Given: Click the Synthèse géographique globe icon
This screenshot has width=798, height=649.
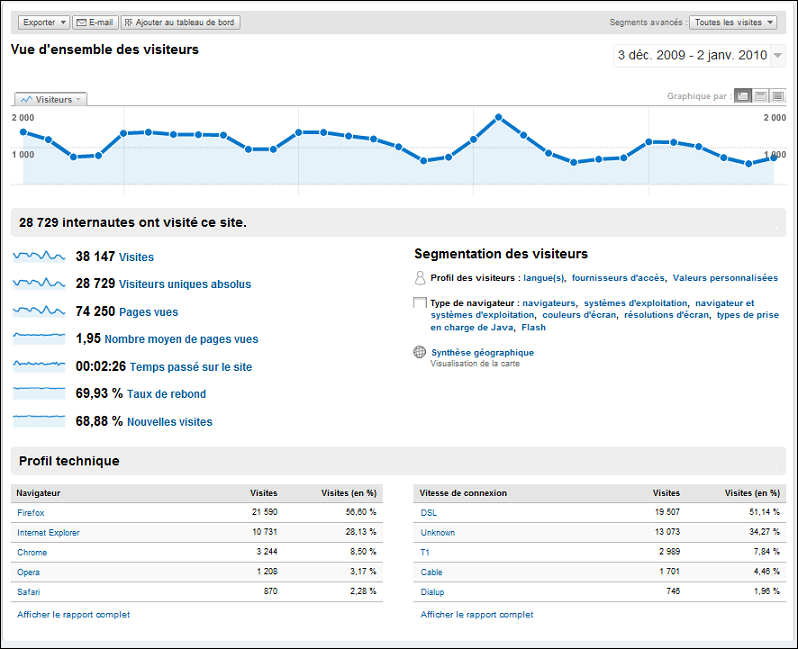Looking at the screenshot, I should (x=420, y=352).
